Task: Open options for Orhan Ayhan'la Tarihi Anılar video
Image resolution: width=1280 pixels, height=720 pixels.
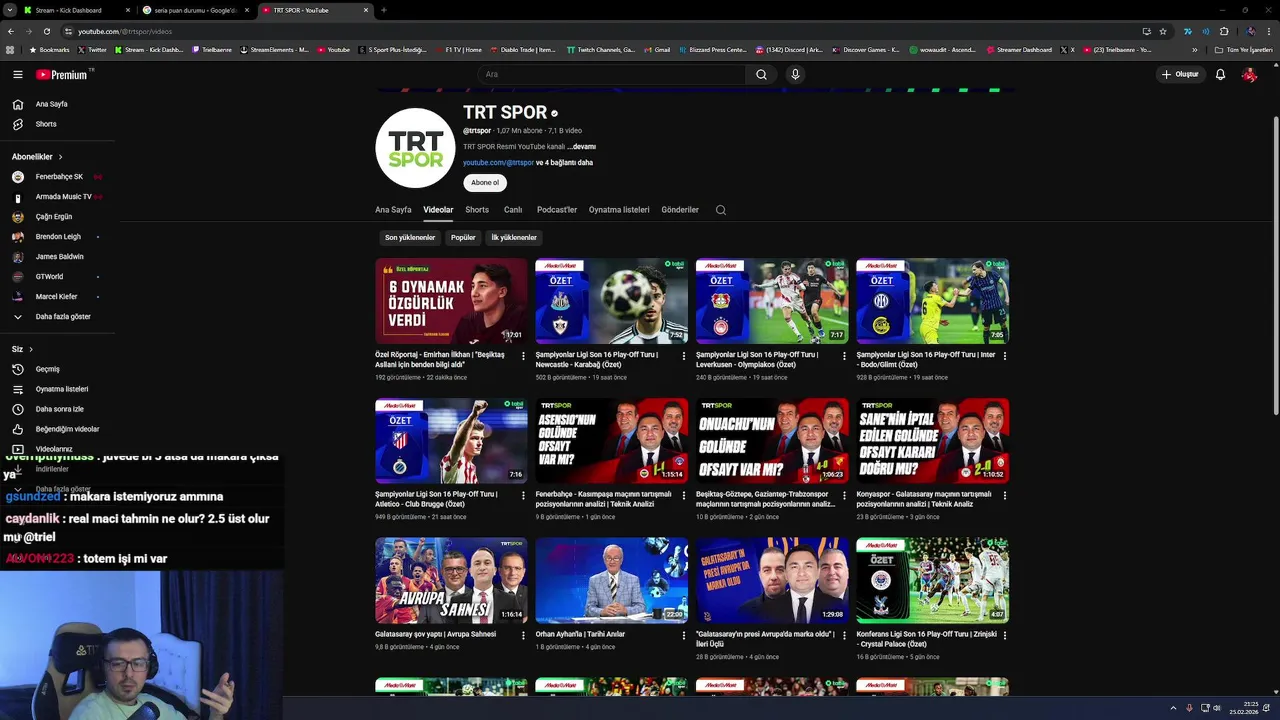Action: pos(683,635)
